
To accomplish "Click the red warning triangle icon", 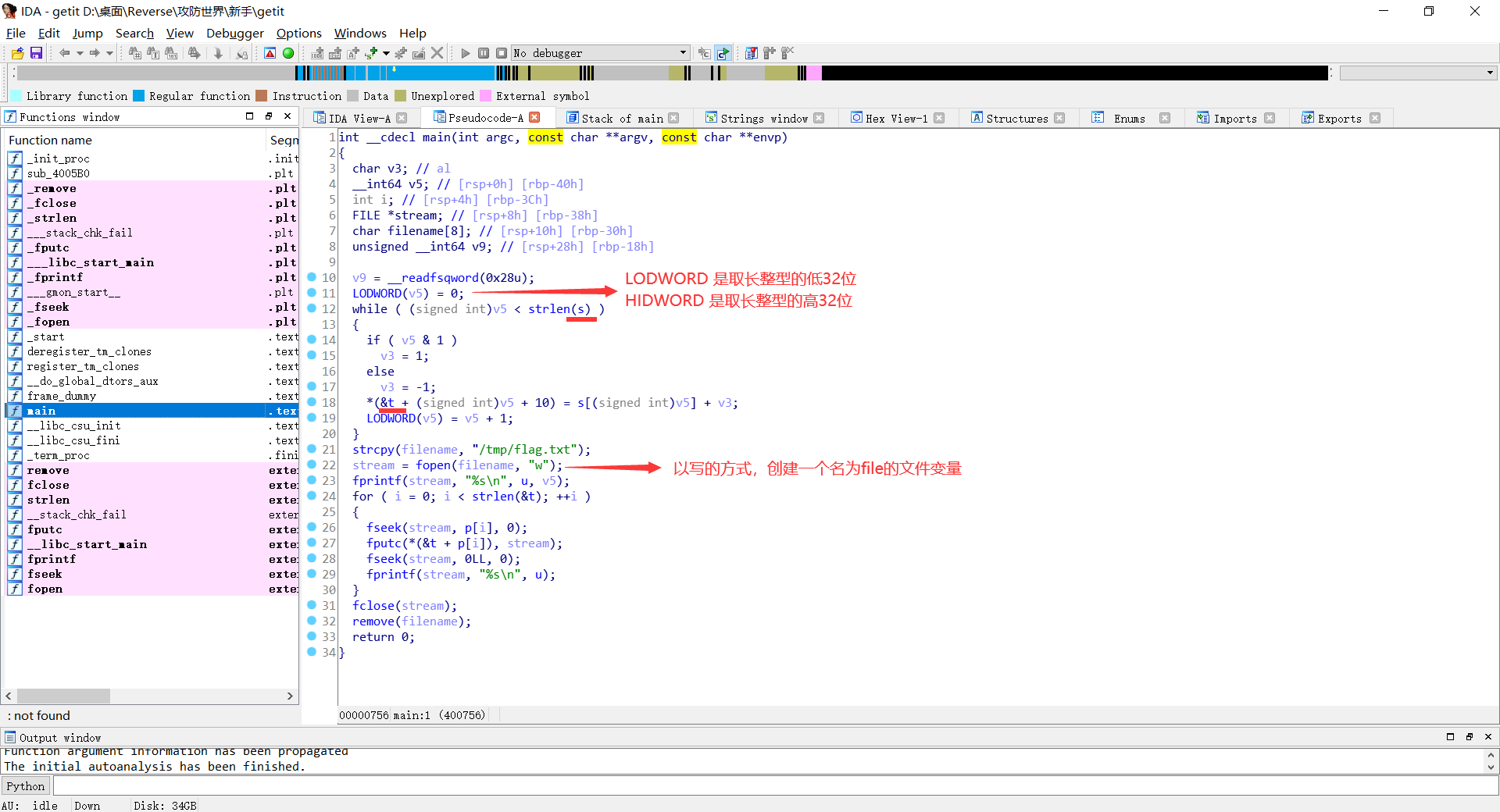I will point(270,53).
